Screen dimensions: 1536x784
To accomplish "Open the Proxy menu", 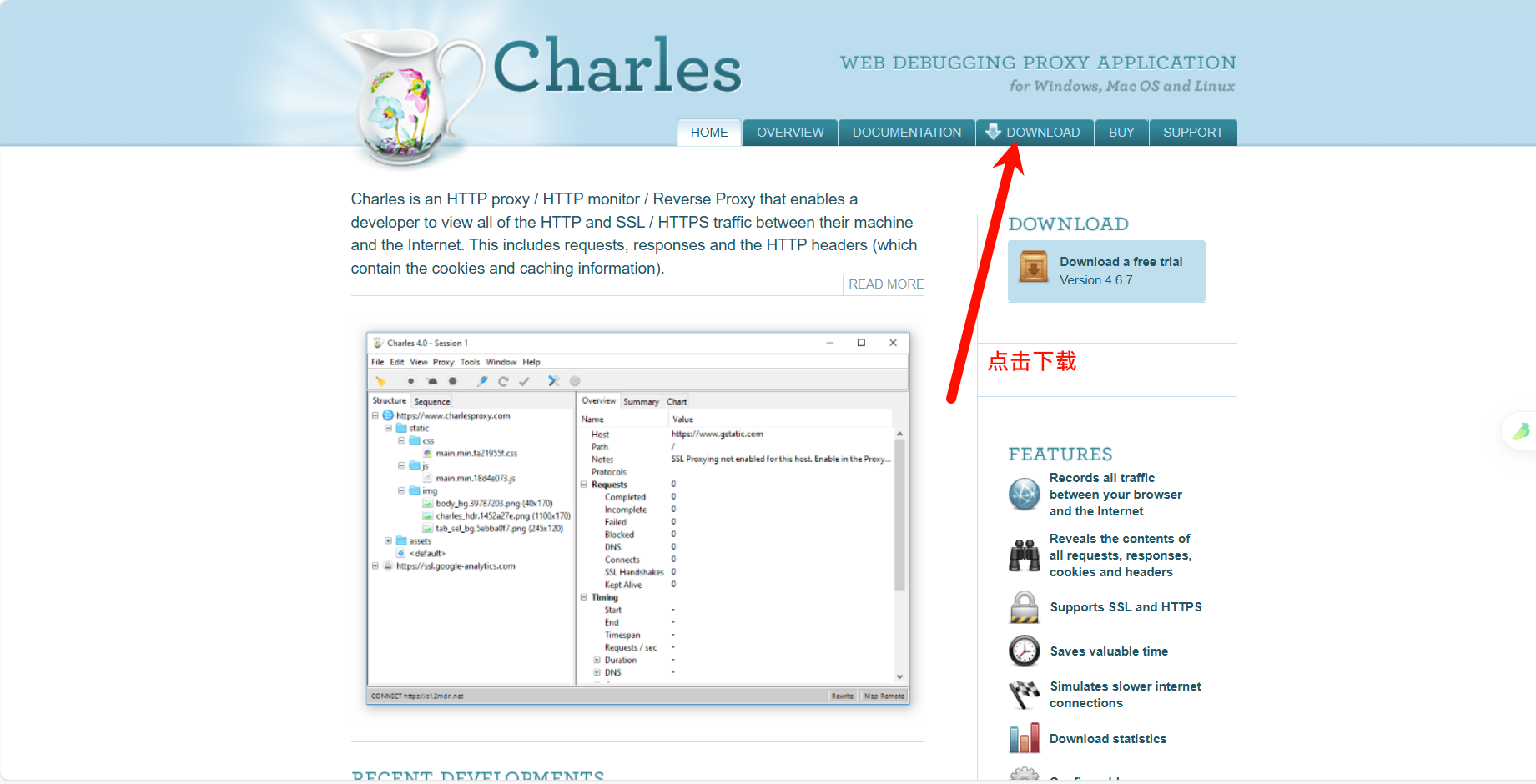I will pos(443,362).
